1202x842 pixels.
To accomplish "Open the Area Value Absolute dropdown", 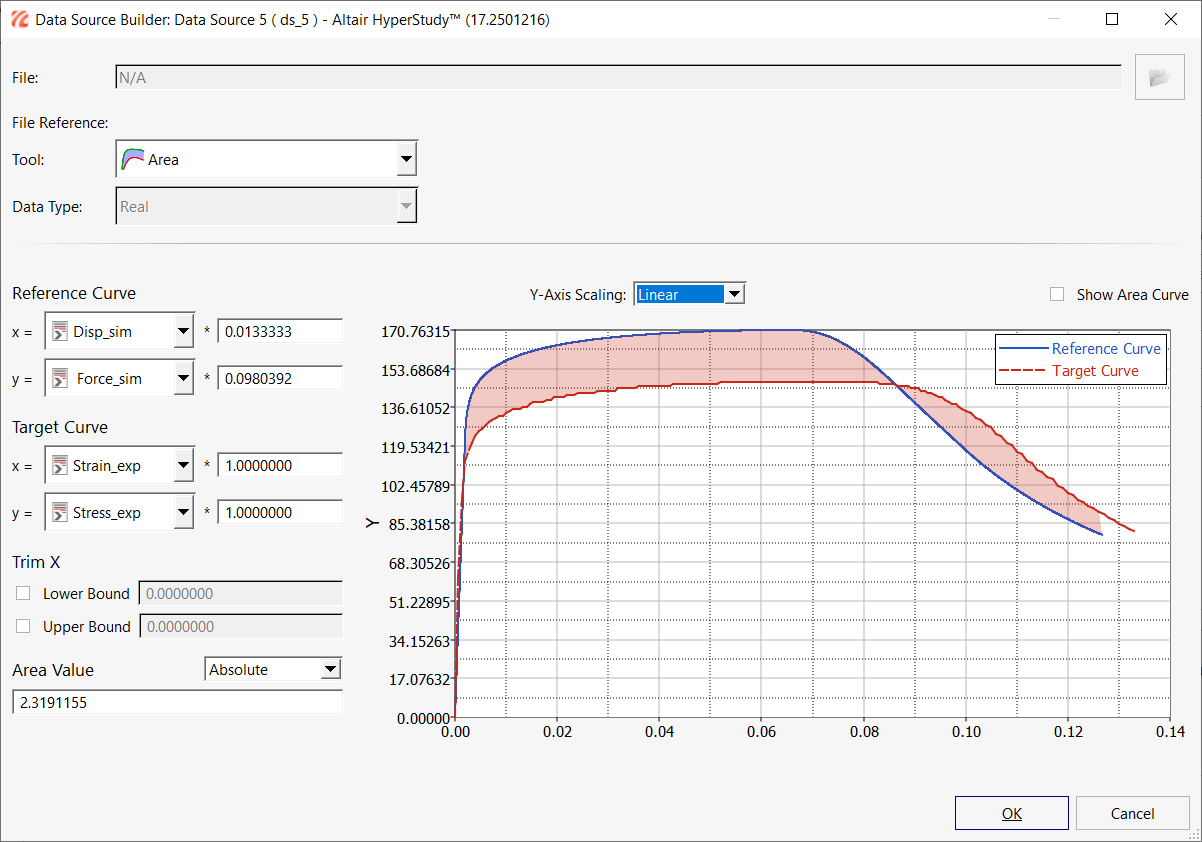I will click(x=330, y=670).
